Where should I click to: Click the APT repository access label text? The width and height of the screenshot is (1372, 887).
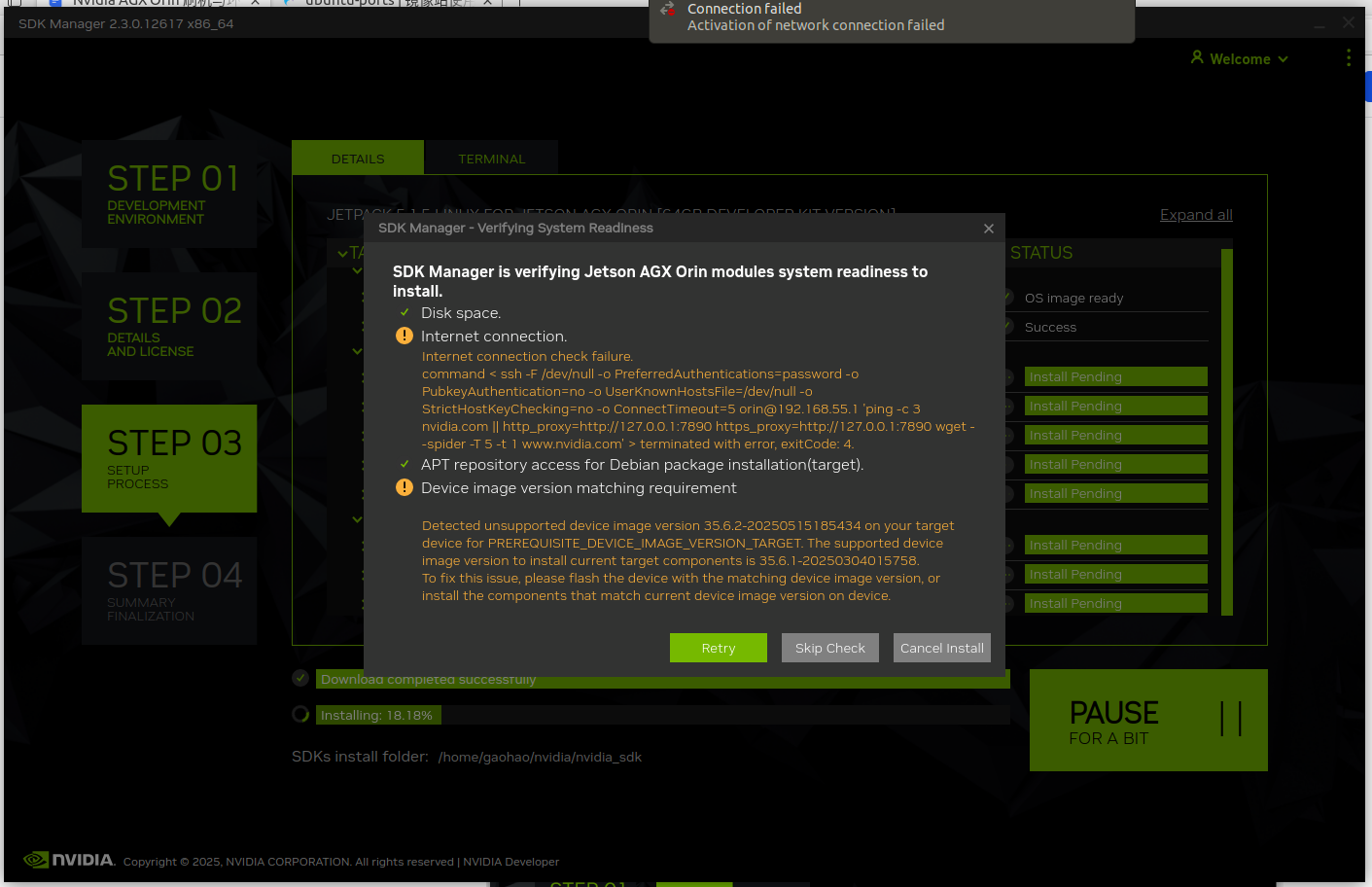point(642,465)
